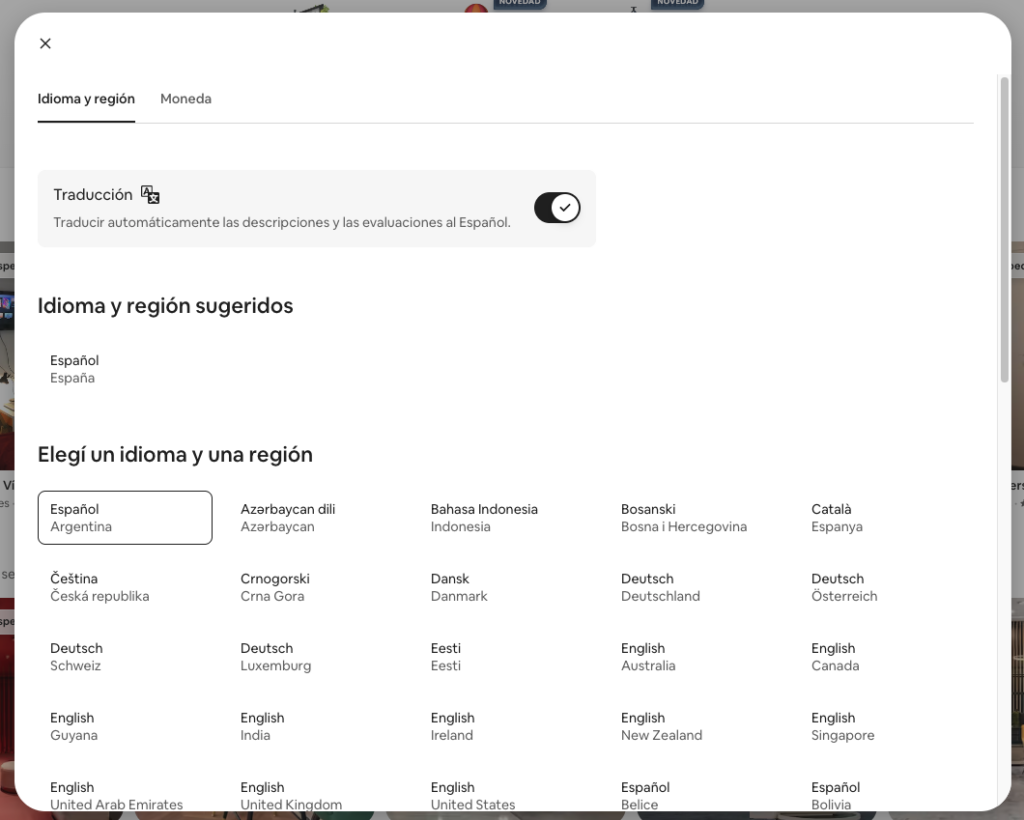The width and height of the screenshot is (1024, 820).
Task: Turn off the automatic translation toggle
Action: tap(557, 208)
